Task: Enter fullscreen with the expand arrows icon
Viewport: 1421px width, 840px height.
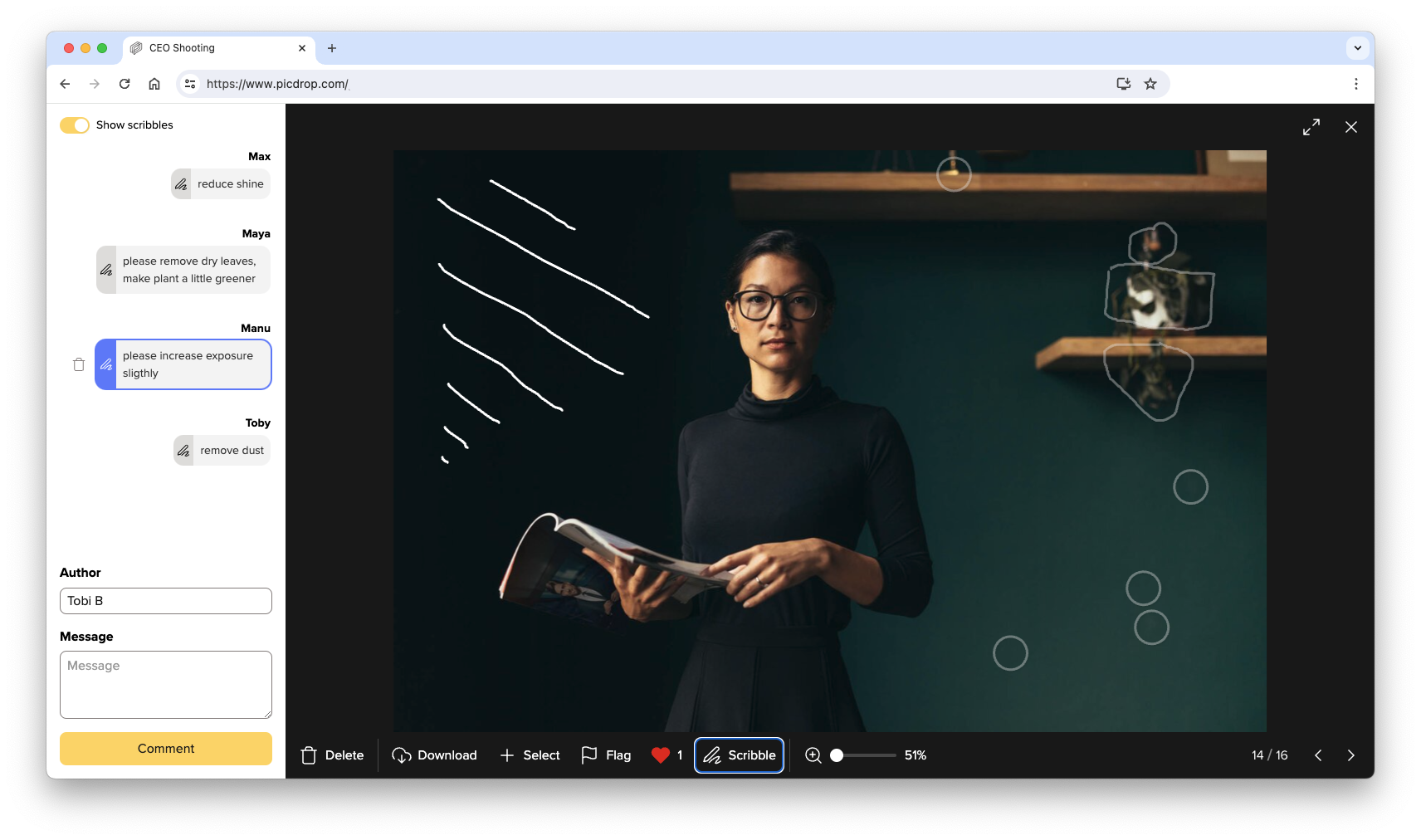Action: click(1311, 127)
